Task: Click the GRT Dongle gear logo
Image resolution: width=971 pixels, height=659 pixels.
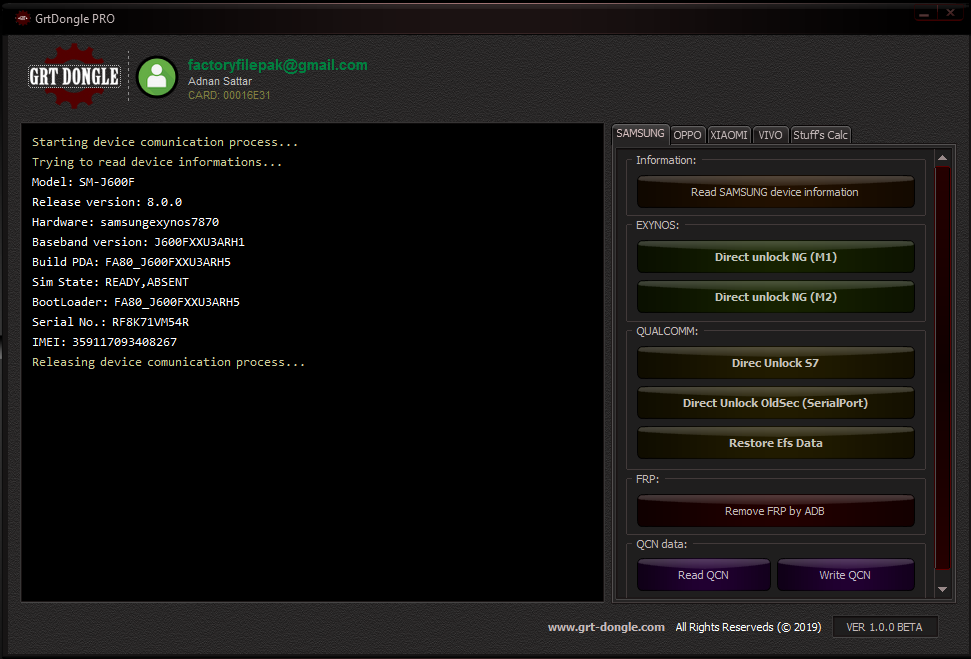Action: pos(74,76)
